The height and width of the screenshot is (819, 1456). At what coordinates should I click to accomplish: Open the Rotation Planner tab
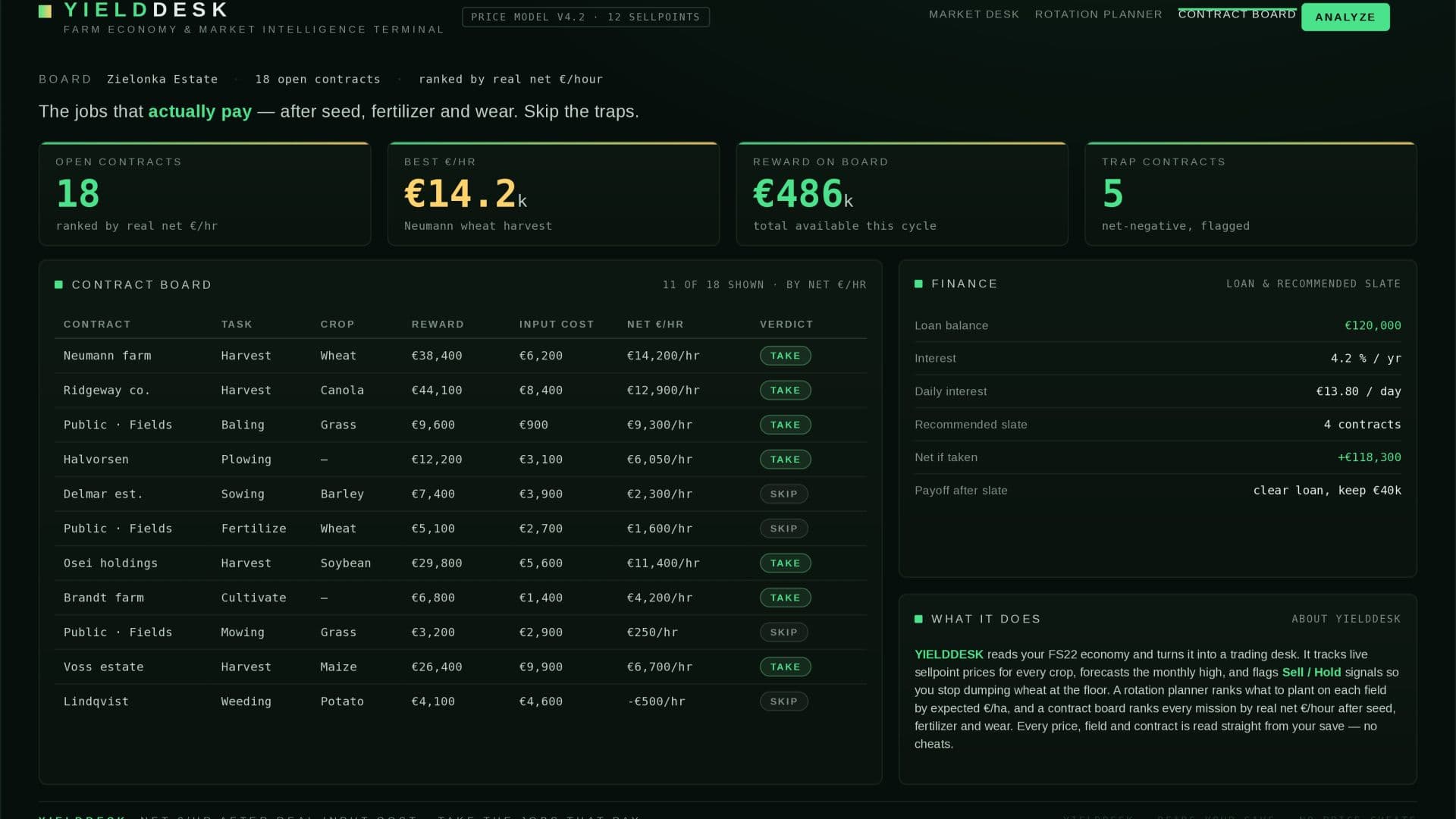pyautogui.click(x=1098, y=14)
